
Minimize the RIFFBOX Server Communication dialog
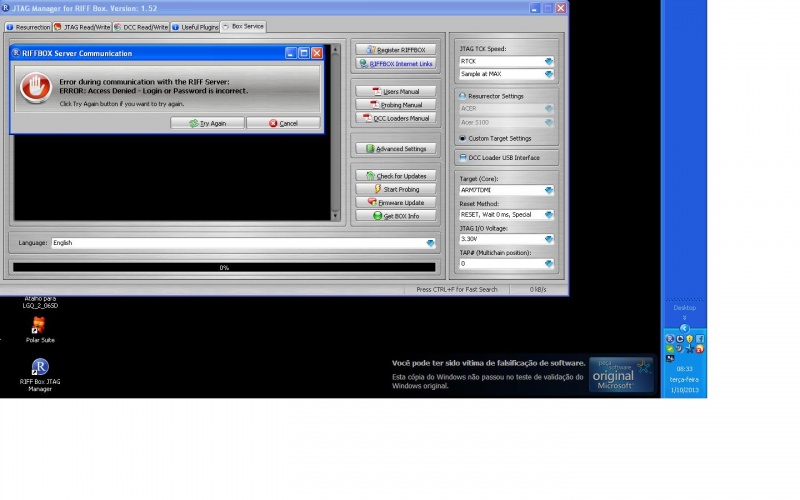coord(291,53)
